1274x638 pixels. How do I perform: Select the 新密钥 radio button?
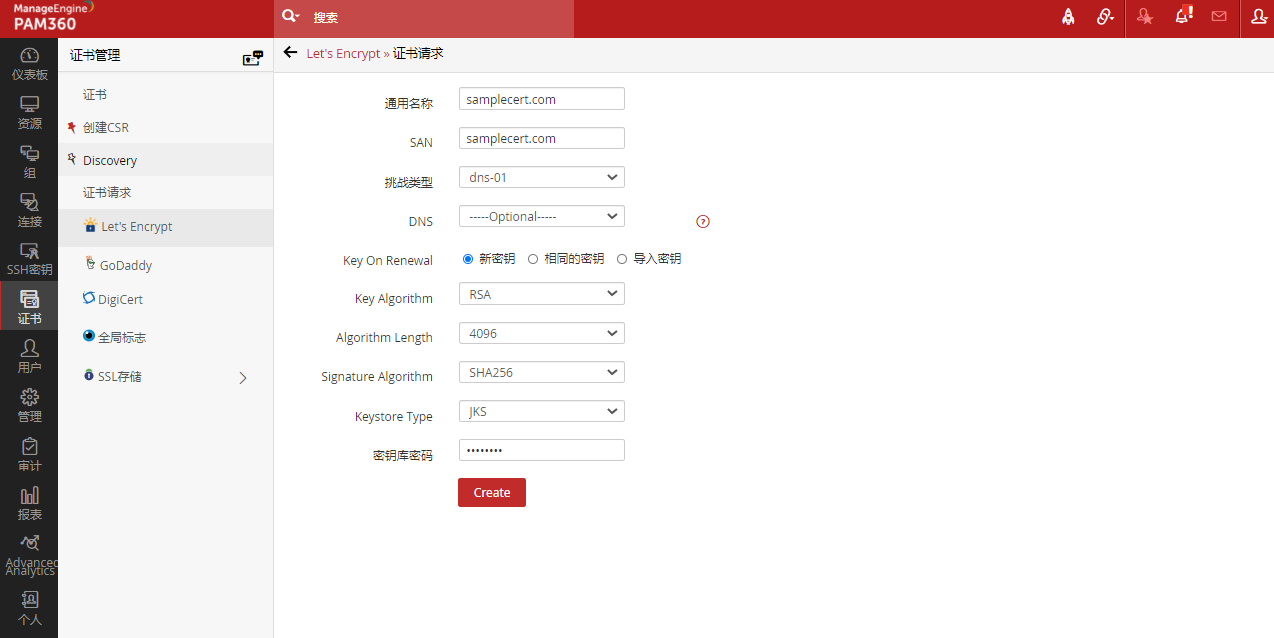tap(468, 258)
